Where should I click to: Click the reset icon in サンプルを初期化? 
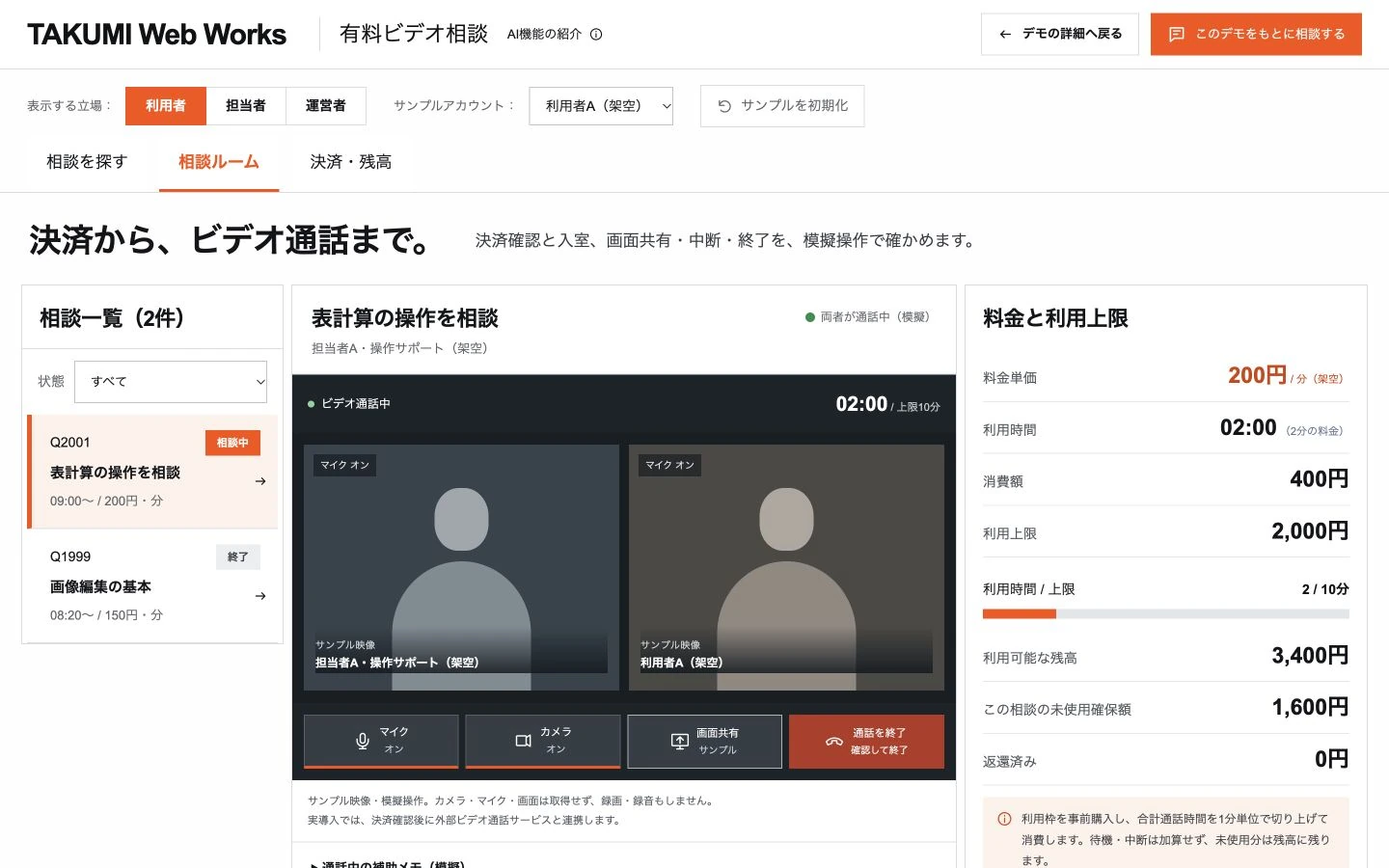coord(724,106)
